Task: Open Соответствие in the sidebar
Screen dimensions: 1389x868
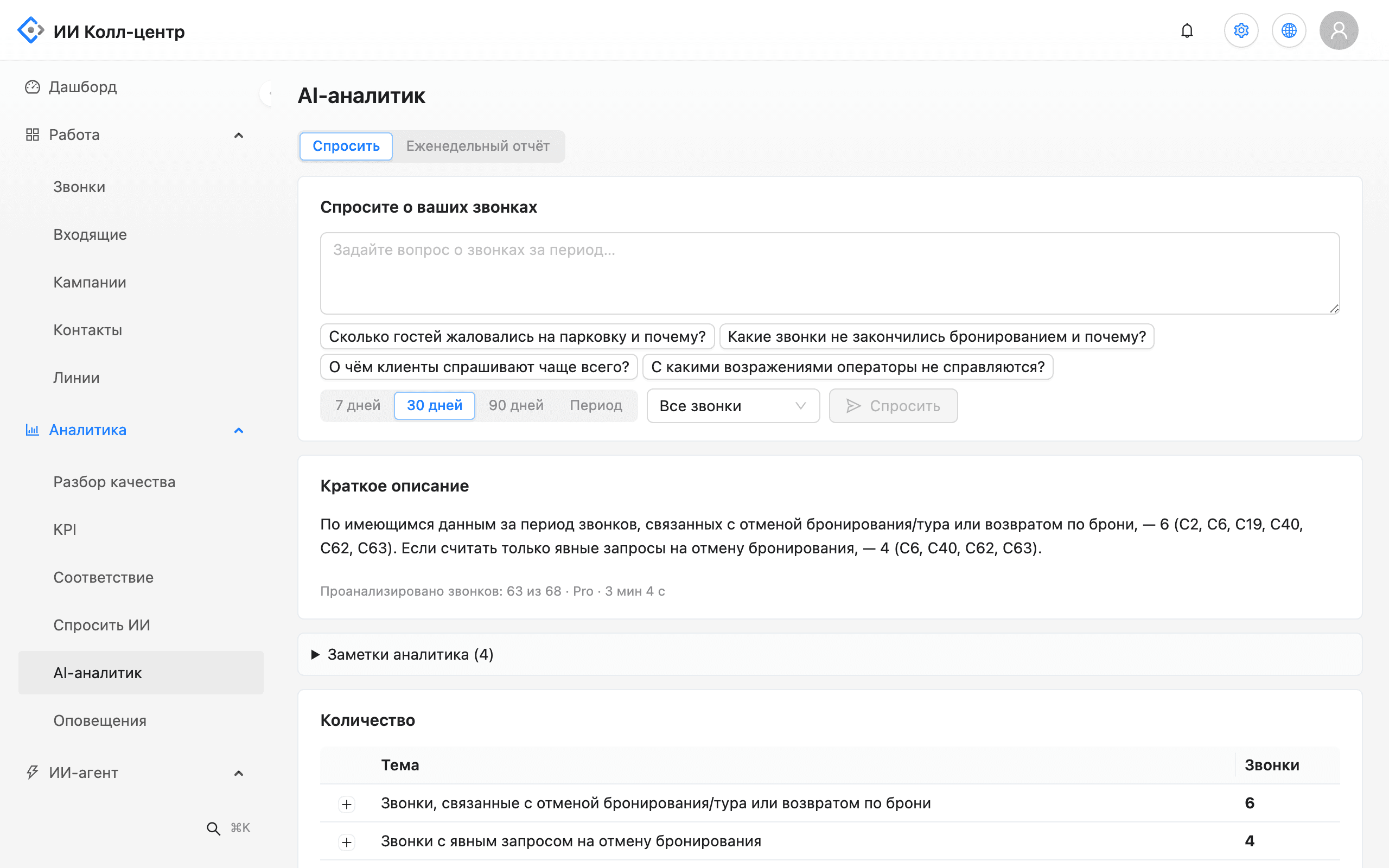Action: (x=141, y=577)
